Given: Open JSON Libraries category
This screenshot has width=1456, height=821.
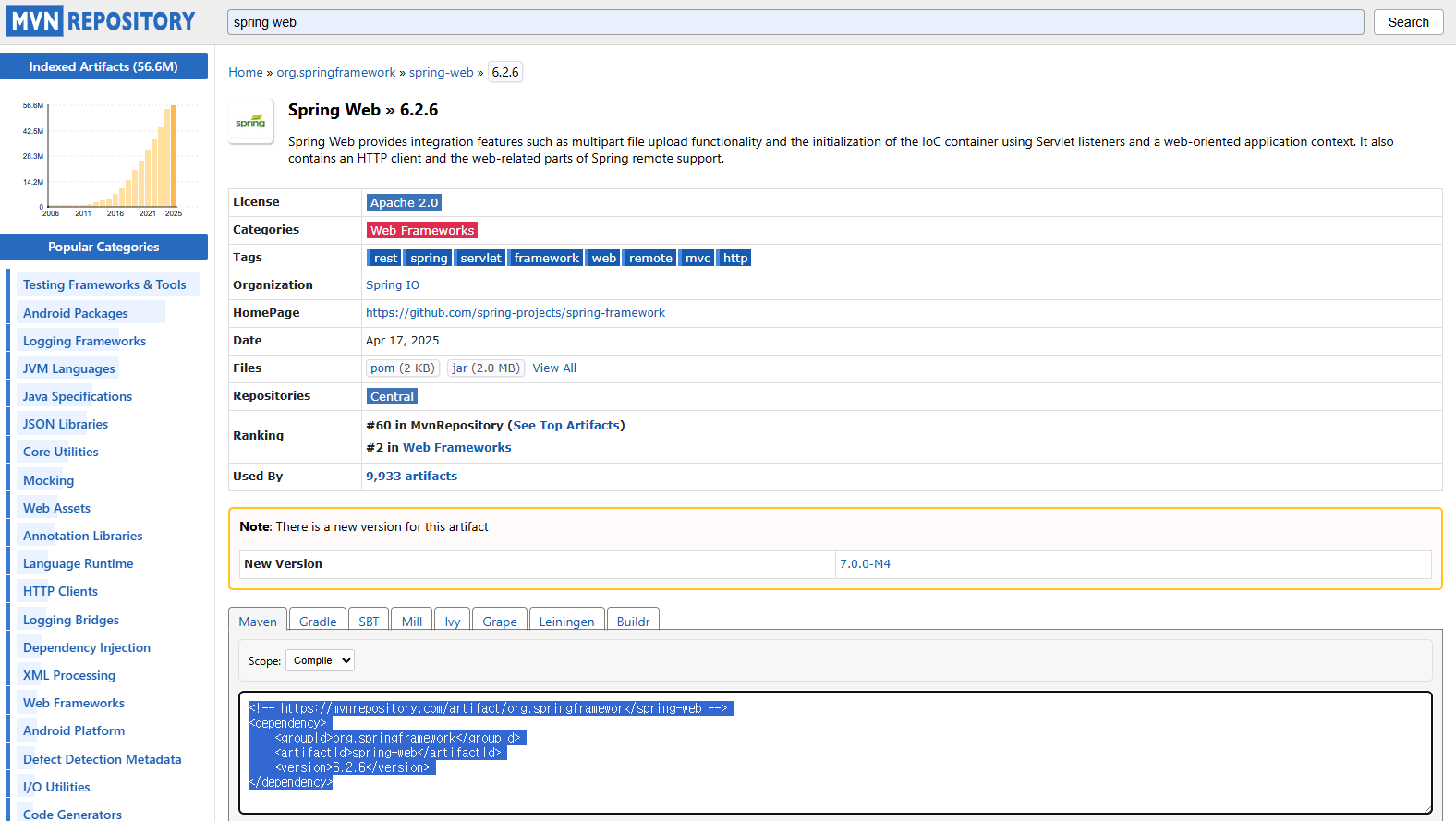Looking at the screenshot, I should click(66, 424).
